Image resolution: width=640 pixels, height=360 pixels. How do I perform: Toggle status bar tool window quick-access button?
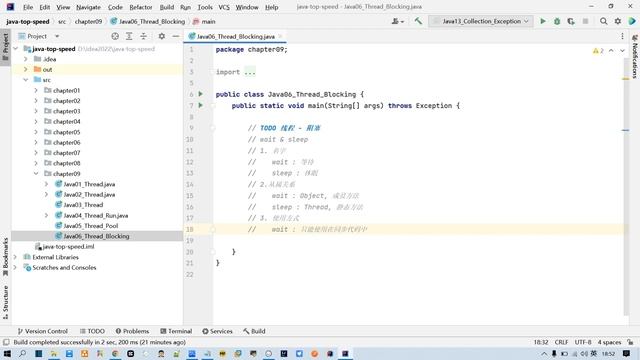tap(6, 342)
